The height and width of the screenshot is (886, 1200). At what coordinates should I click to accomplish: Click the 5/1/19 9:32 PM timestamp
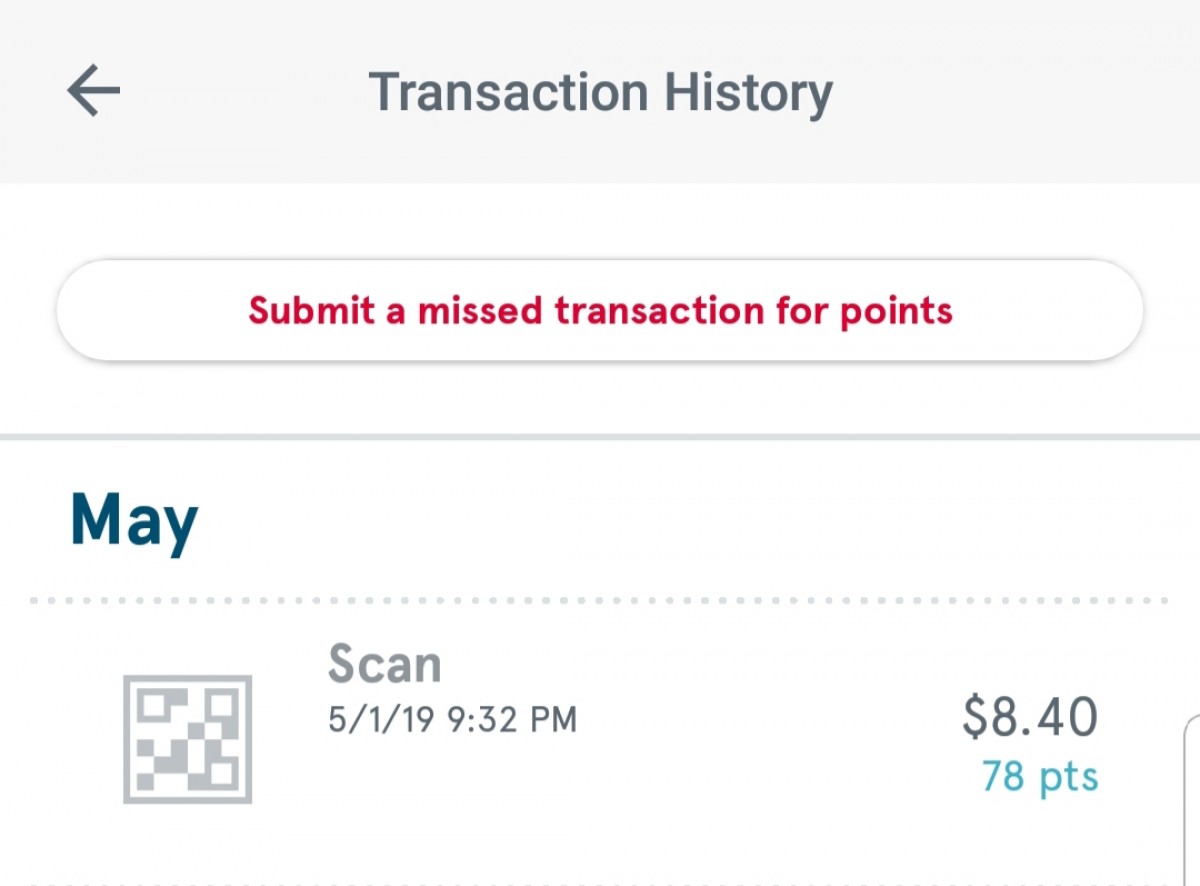point(452,719)
